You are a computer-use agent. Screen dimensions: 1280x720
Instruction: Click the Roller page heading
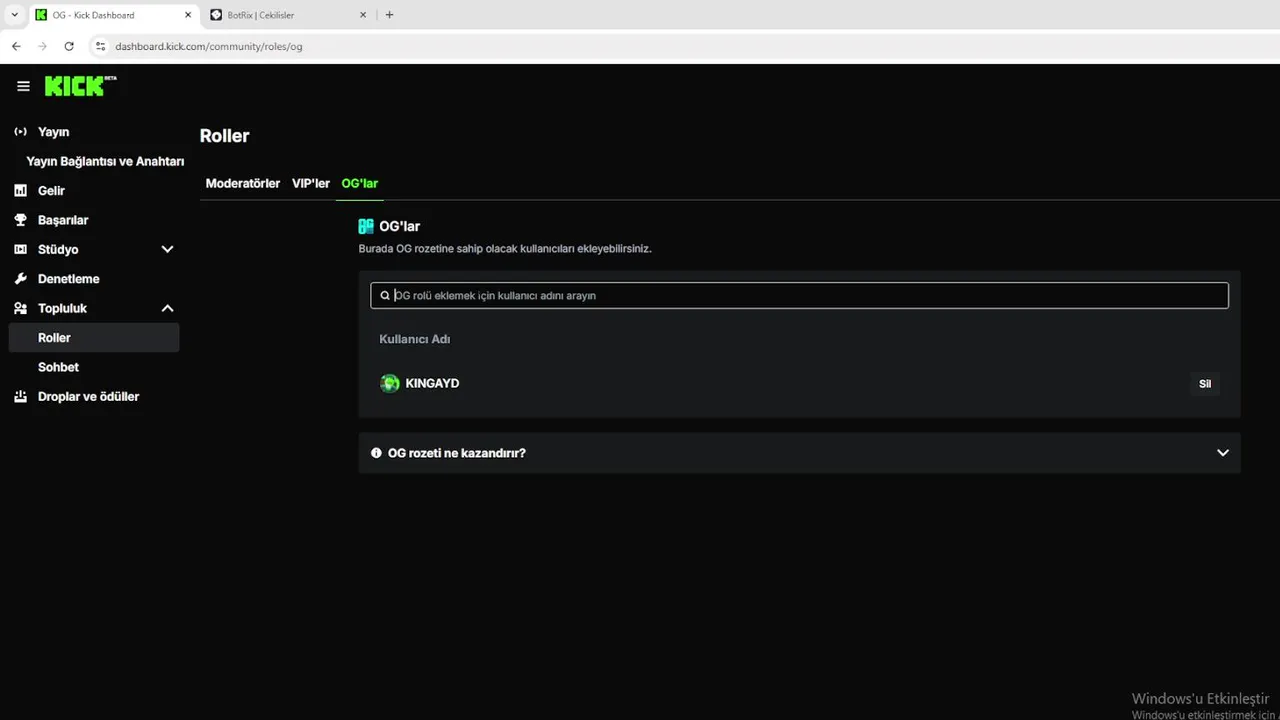225,136
